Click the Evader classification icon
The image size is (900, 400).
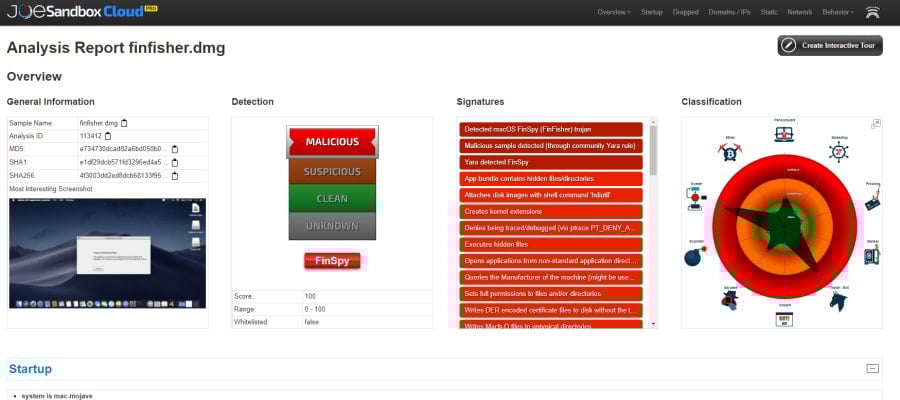[695, 197]
